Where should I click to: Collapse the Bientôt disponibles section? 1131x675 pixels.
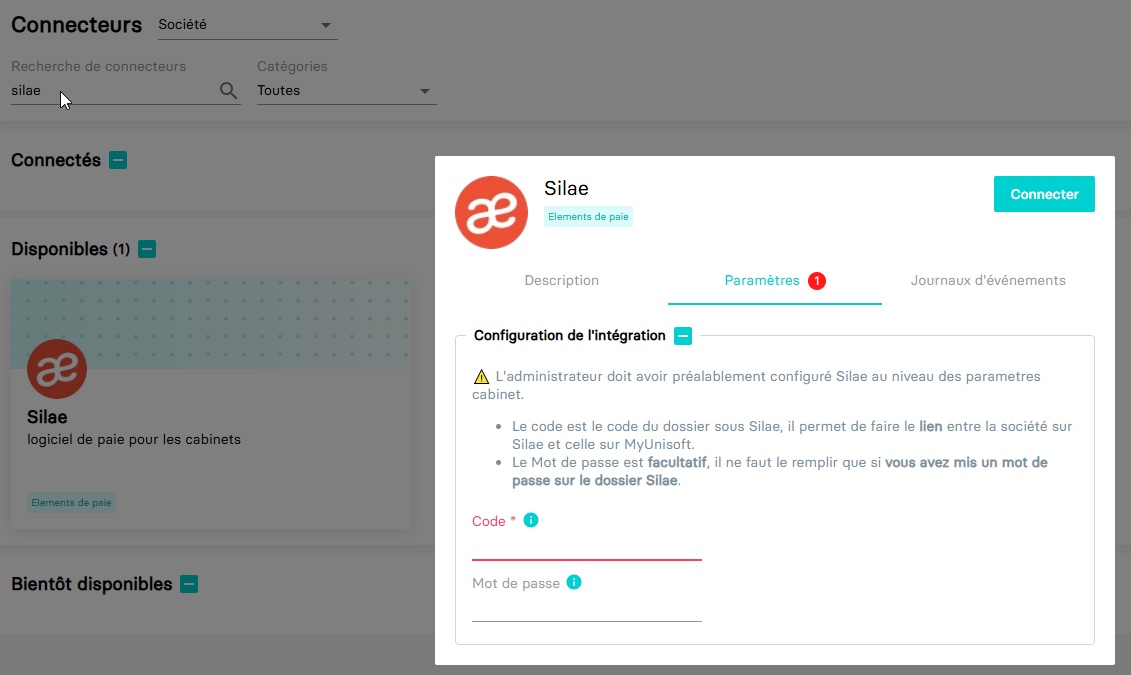[x=189, y=584]
